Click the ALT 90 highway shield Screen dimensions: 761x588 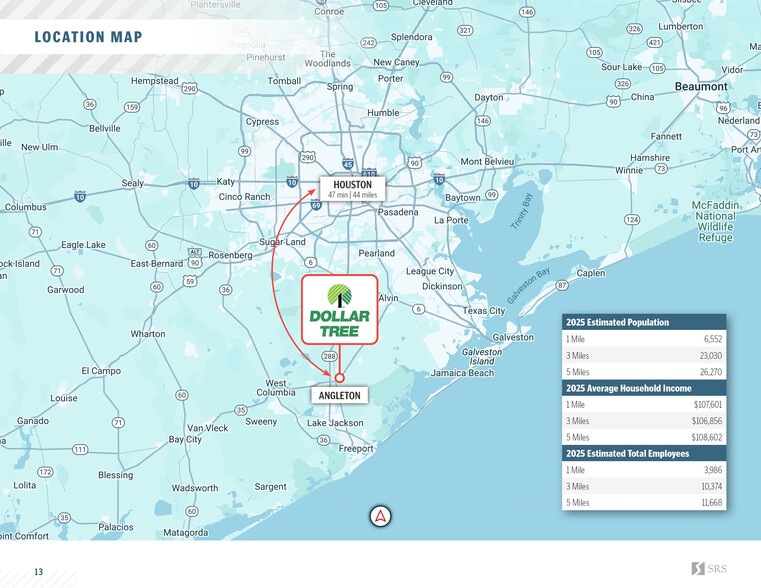195,259
